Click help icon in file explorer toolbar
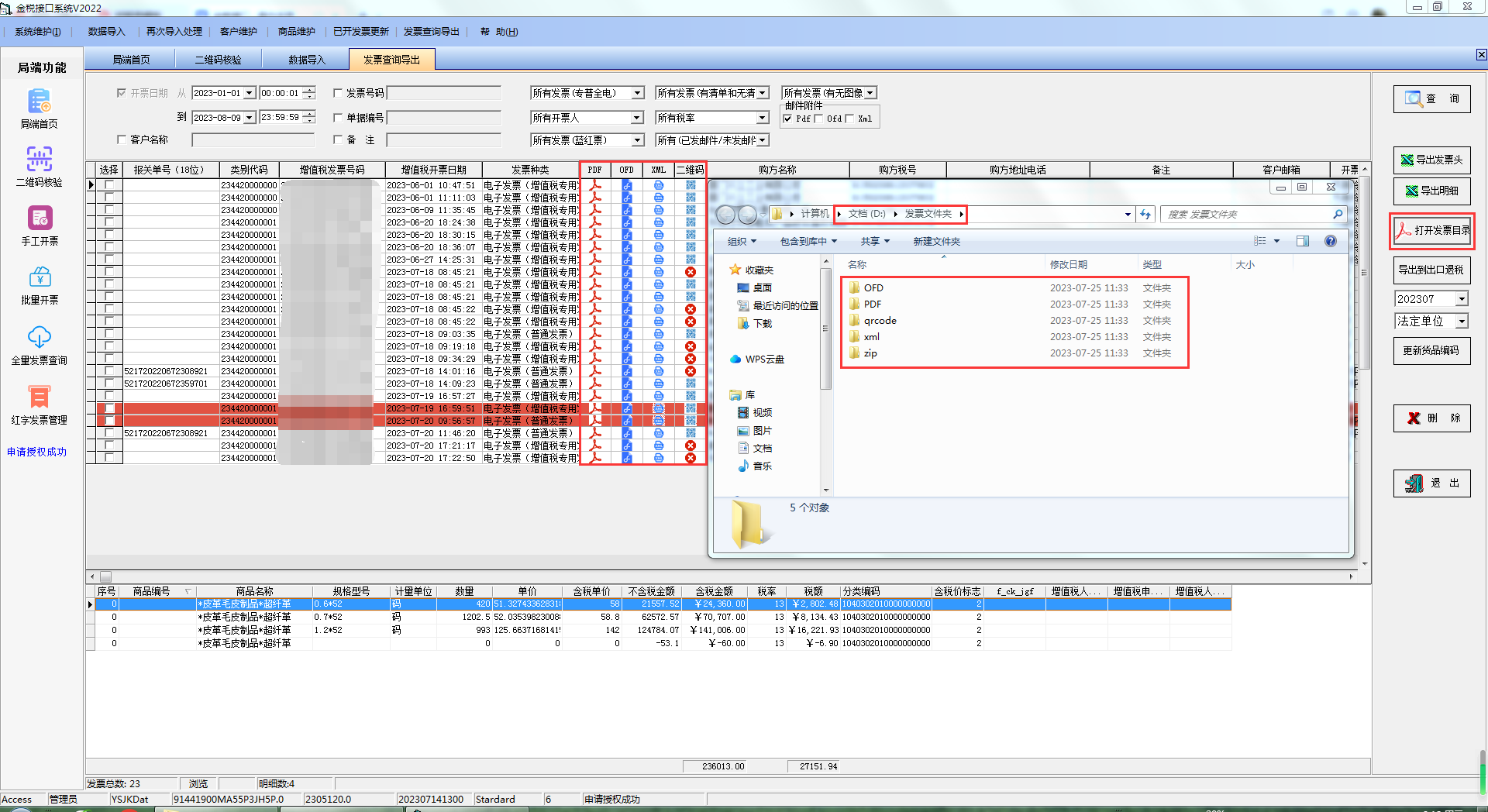This screenshot has width=1488, height=812. coord(1330,241)
